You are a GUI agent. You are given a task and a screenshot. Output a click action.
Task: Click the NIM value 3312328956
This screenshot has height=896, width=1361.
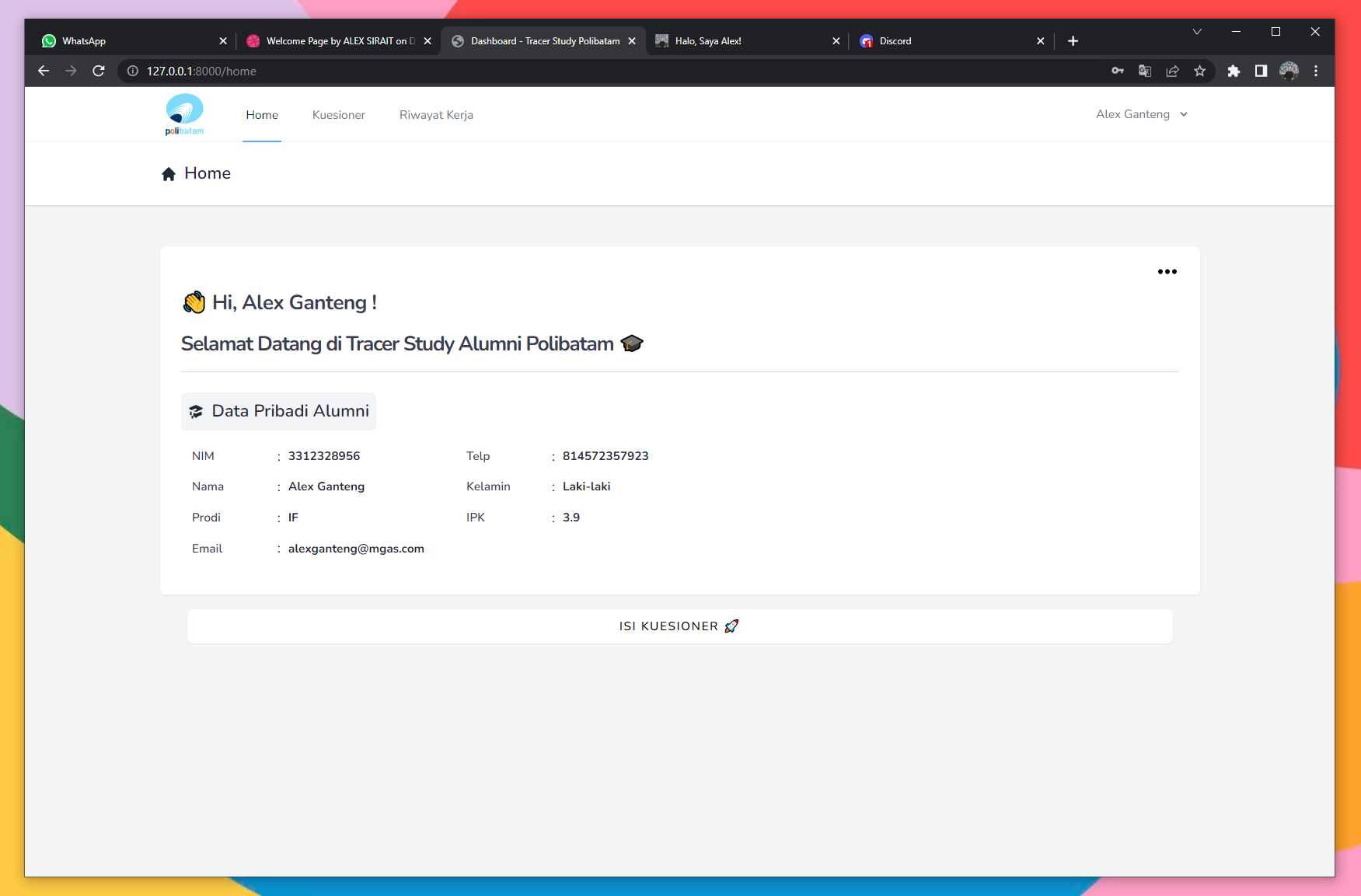tap(324, 456)
